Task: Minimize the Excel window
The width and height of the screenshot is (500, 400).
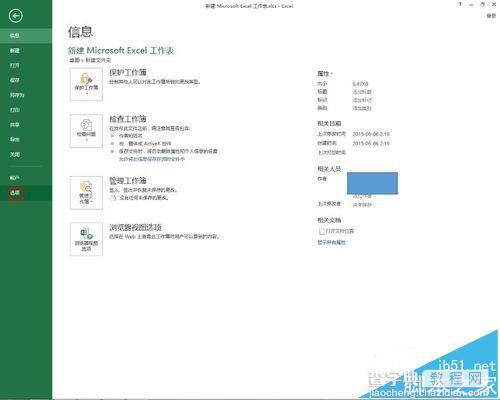Action: click(x=471, y=5)
